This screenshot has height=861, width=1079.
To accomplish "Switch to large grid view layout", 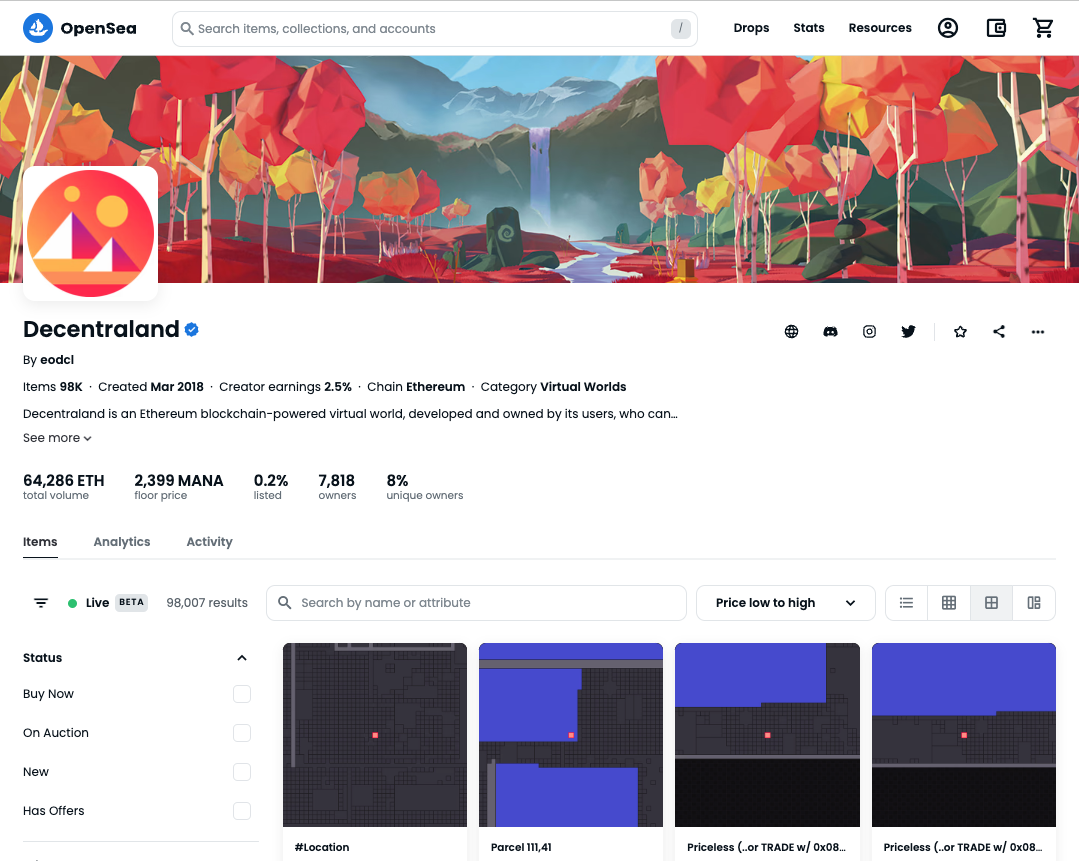I will [x=991, y=603].
